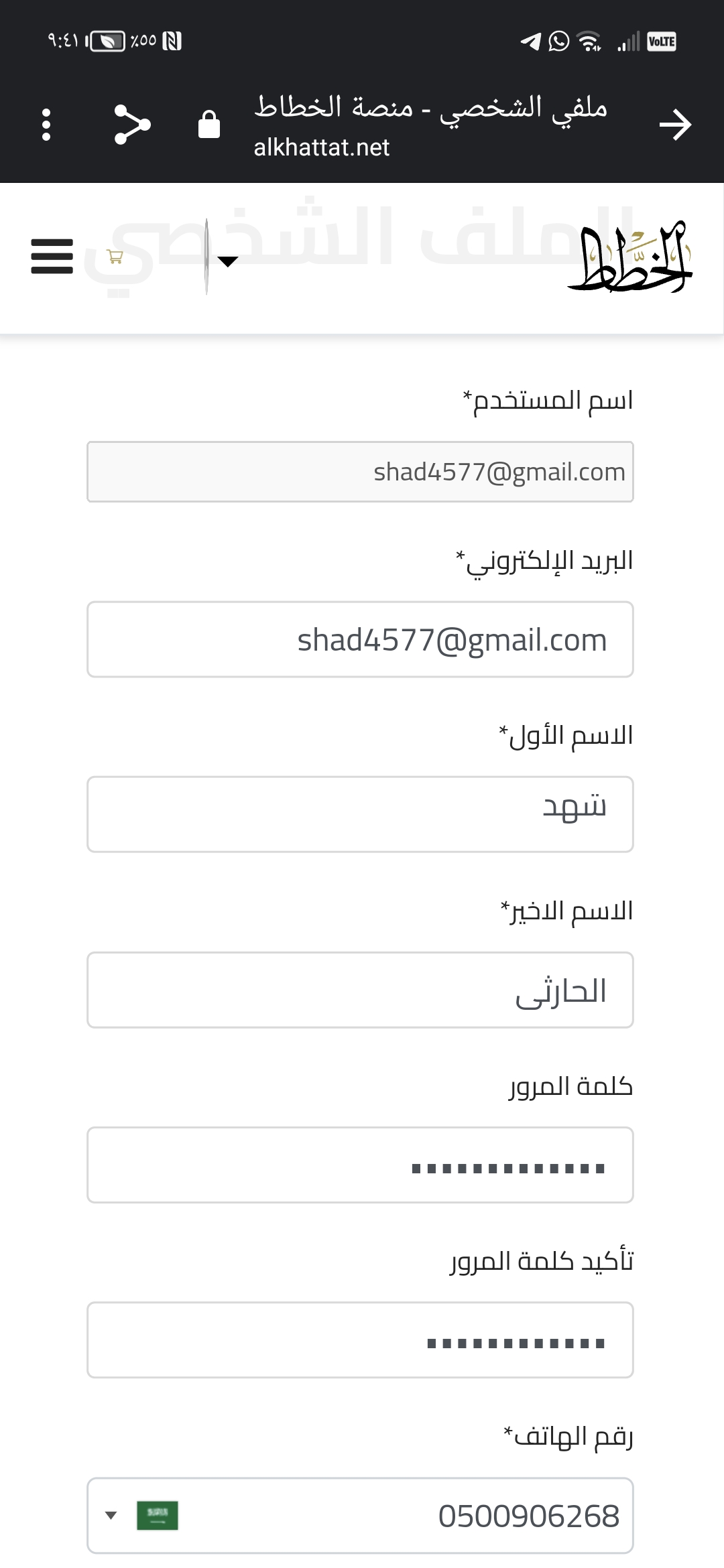Open the shopping cart icon
The image size is (724, 1568).
pos(115,257)
